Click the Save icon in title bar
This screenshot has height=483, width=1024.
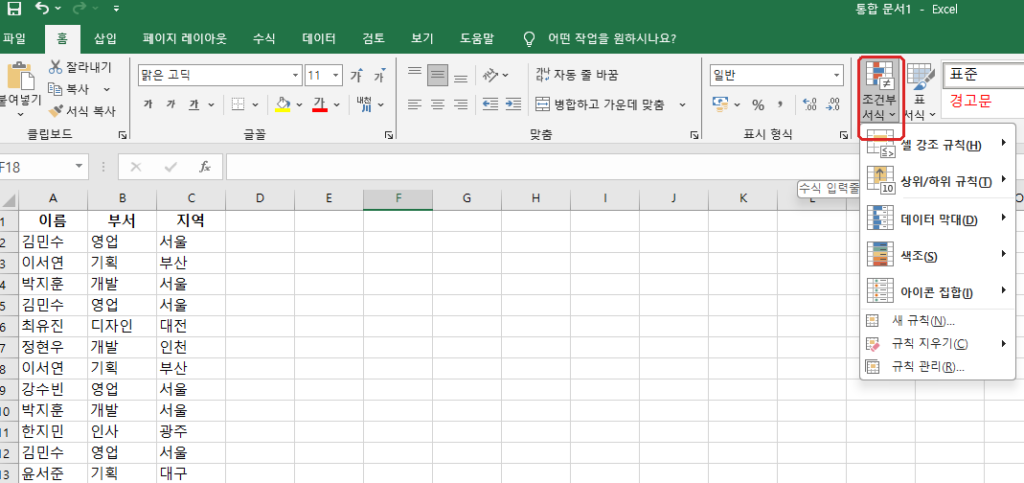(x=13, y=9)
